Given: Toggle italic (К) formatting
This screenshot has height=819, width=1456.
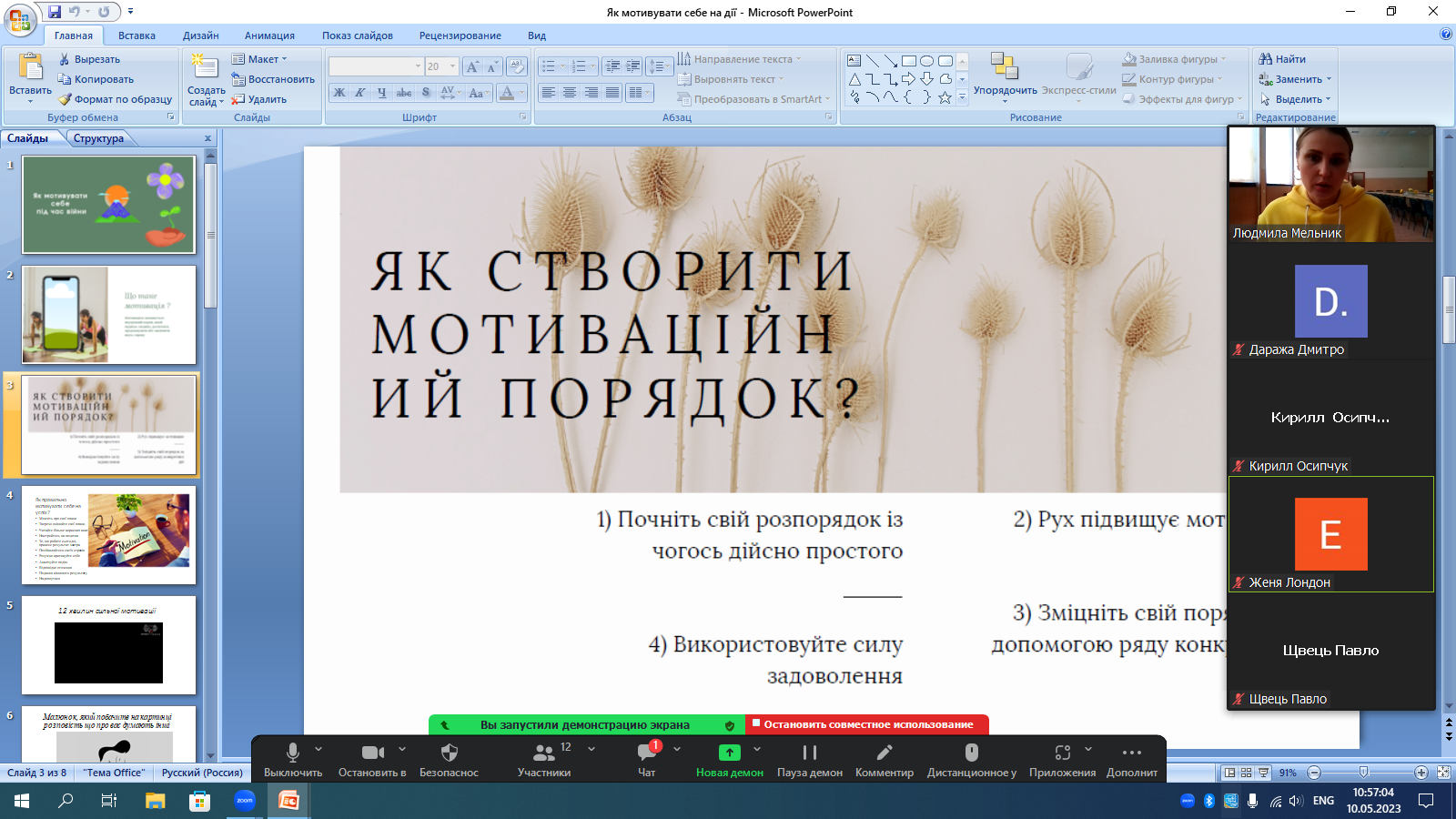Looking at the screenshot, I should [x=360, y=93].
